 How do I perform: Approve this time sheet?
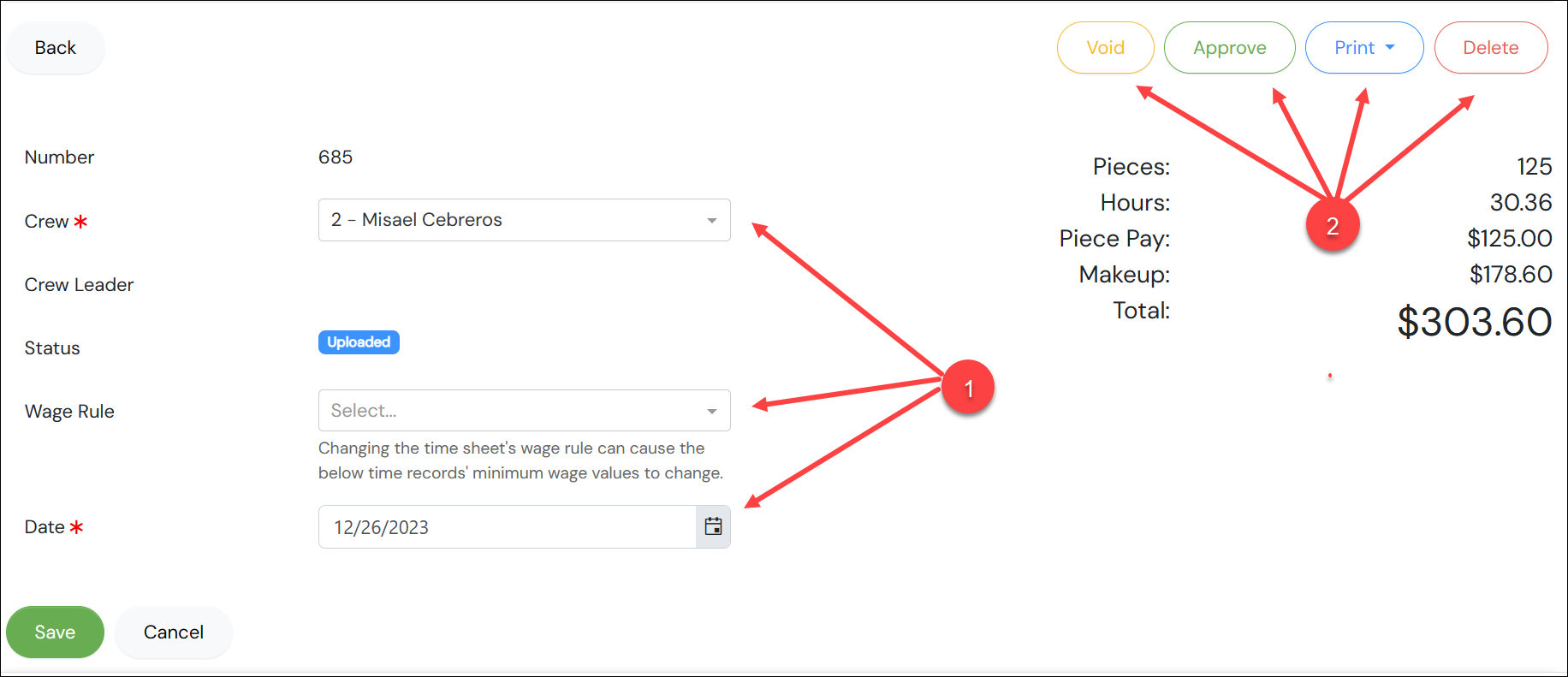tap(1229, 48)
